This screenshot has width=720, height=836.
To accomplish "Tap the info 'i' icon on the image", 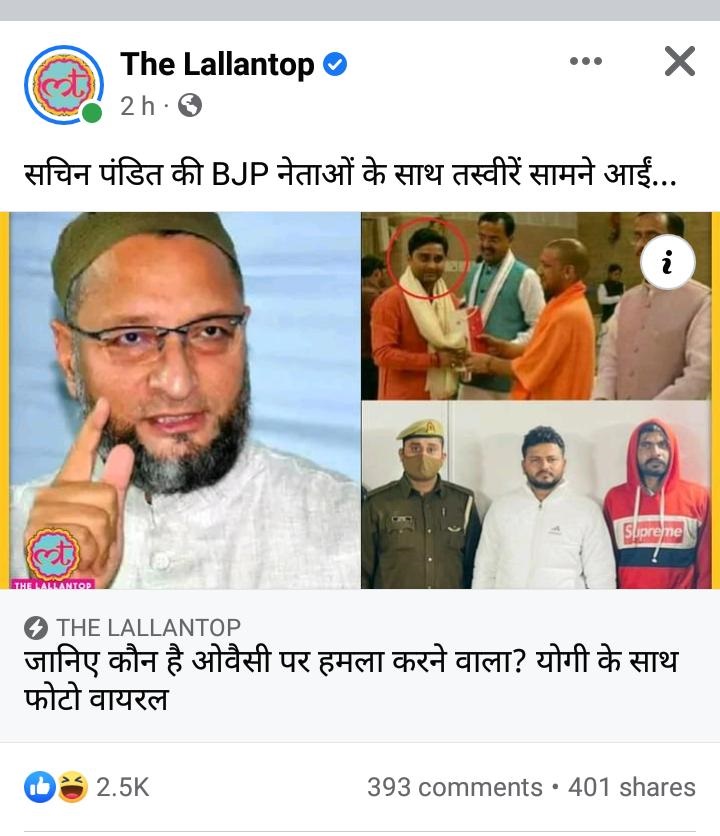I will point(667,262).
